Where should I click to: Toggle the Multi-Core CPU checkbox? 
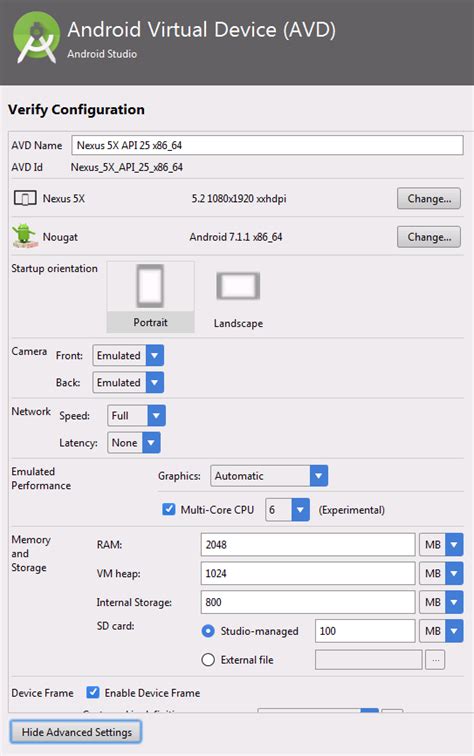[x=169, y=510]
